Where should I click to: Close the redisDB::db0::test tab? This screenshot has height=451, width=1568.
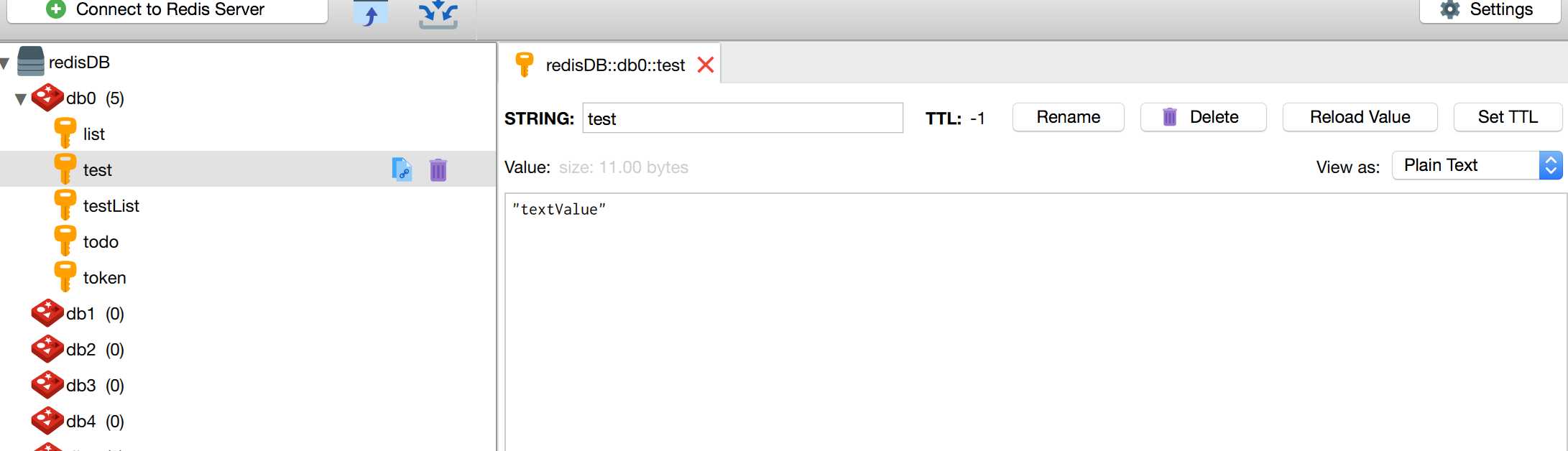point(706,65)
